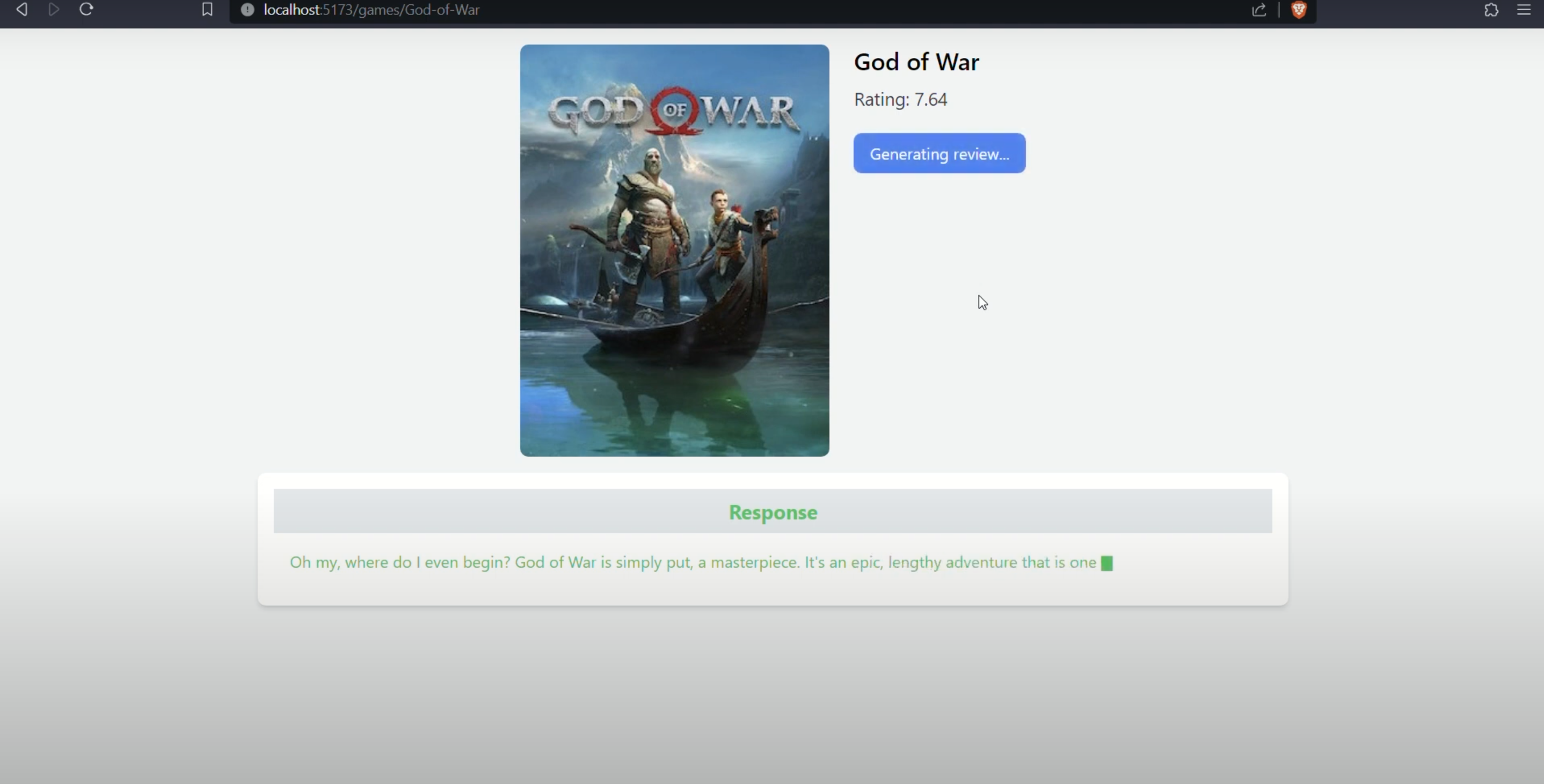The height and width of the screenshot is (784, 1544).
Task: Click the green Response header
Action: (773, 512)
